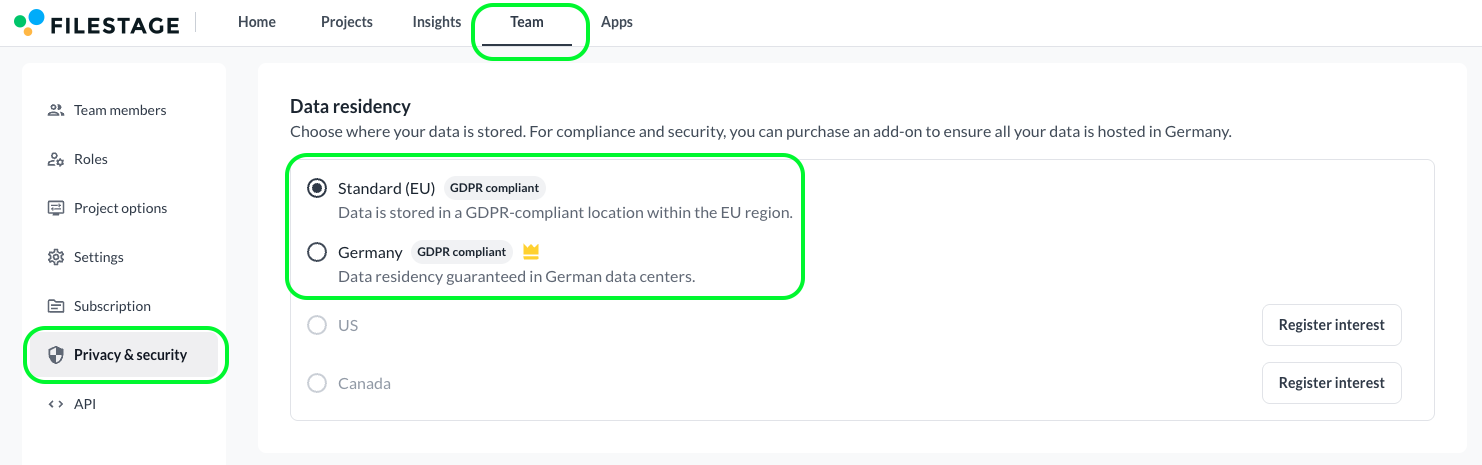Click the Canada radio button
The image size is (1482, 465).
pos(317,383)
